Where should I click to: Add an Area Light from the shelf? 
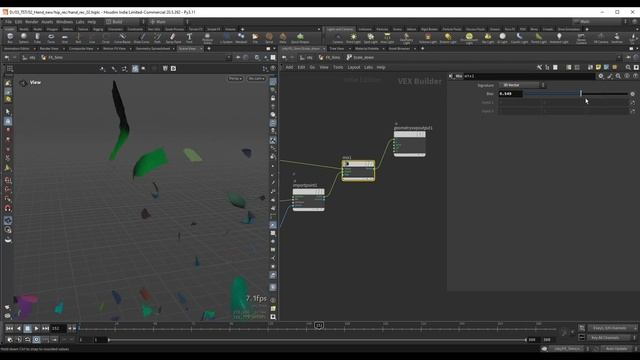(x=387, y=38)
